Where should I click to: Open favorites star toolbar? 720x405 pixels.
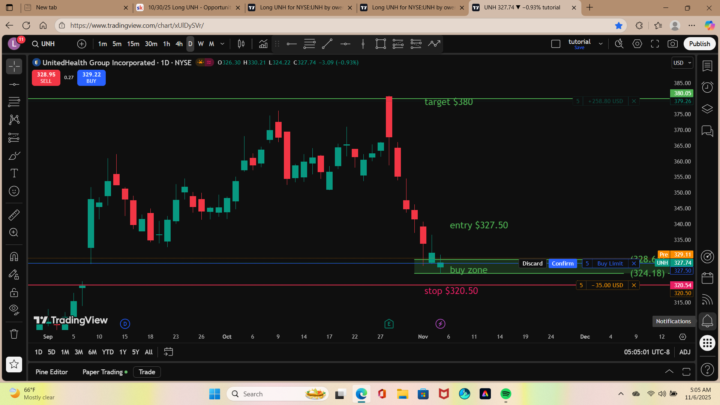pyautogui.click(x=14, y=364)
